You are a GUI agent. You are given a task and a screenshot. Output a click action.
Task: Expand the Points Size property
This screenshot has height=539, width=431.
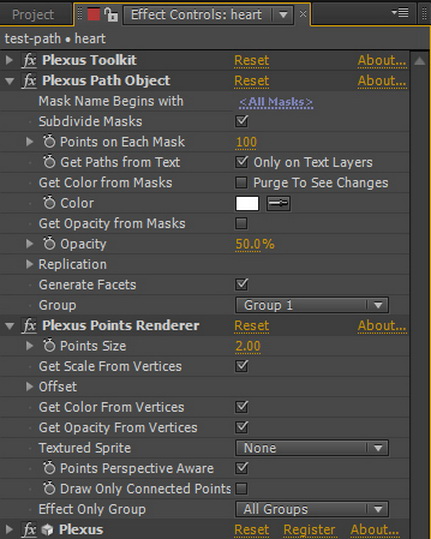click(x=30, y=345)
